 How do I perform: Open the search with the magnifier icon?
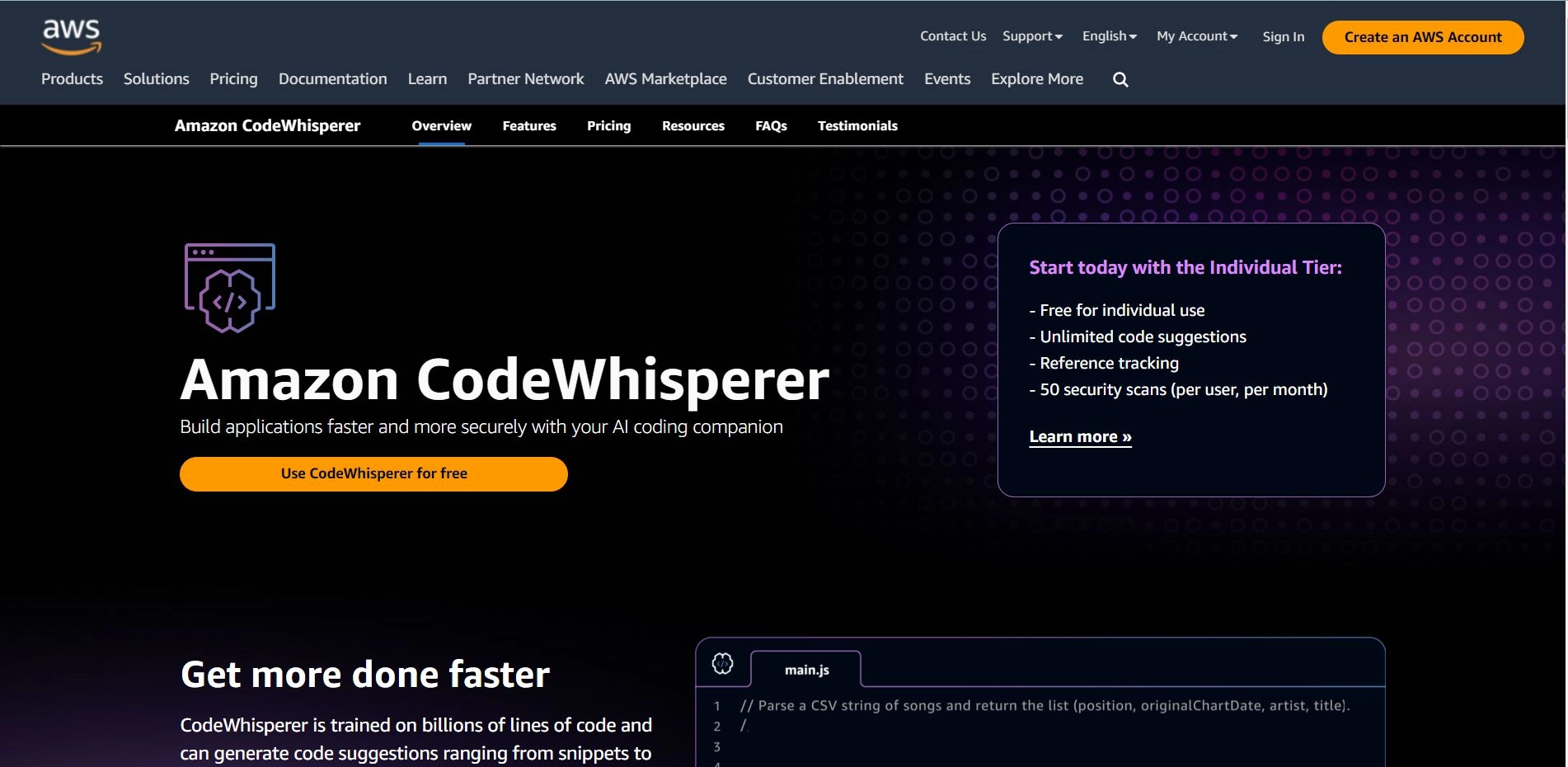(x=1120, y=79)
